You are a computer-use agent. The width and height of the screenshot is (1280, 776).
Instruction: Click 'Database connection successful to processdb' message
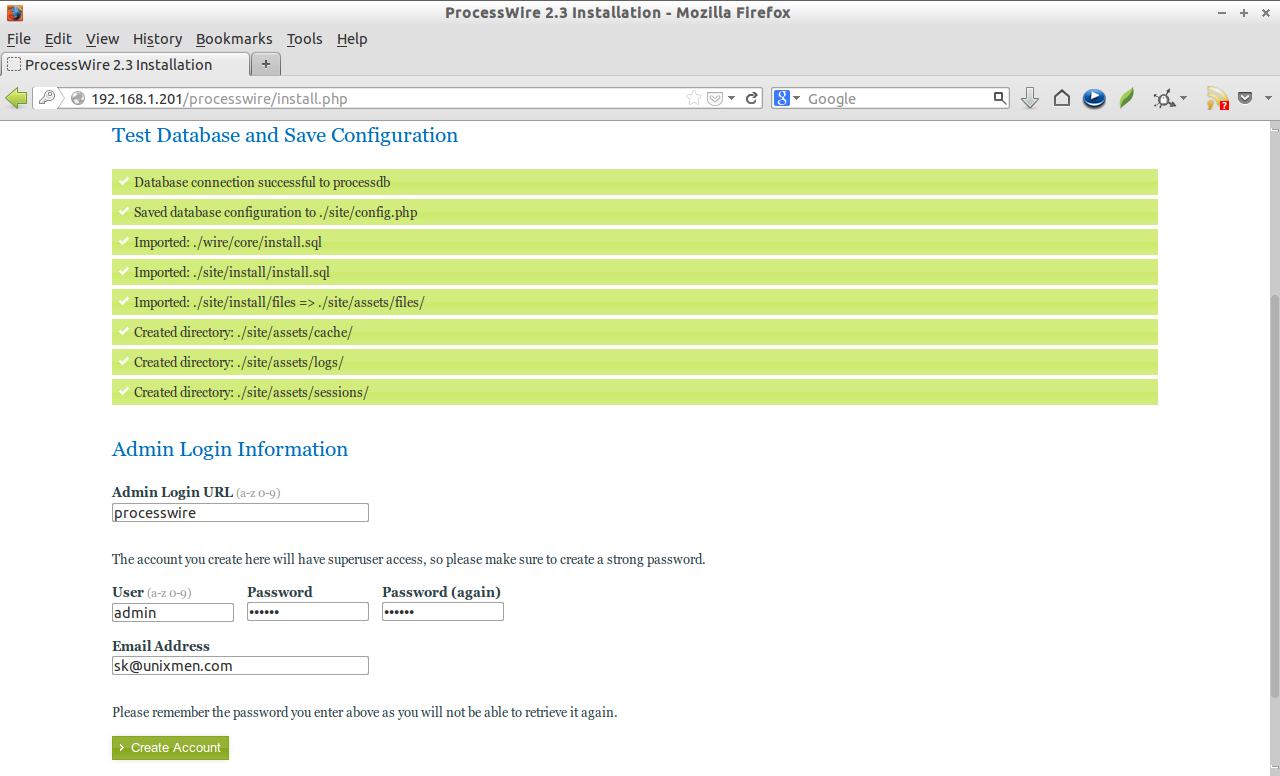point(635,182)
